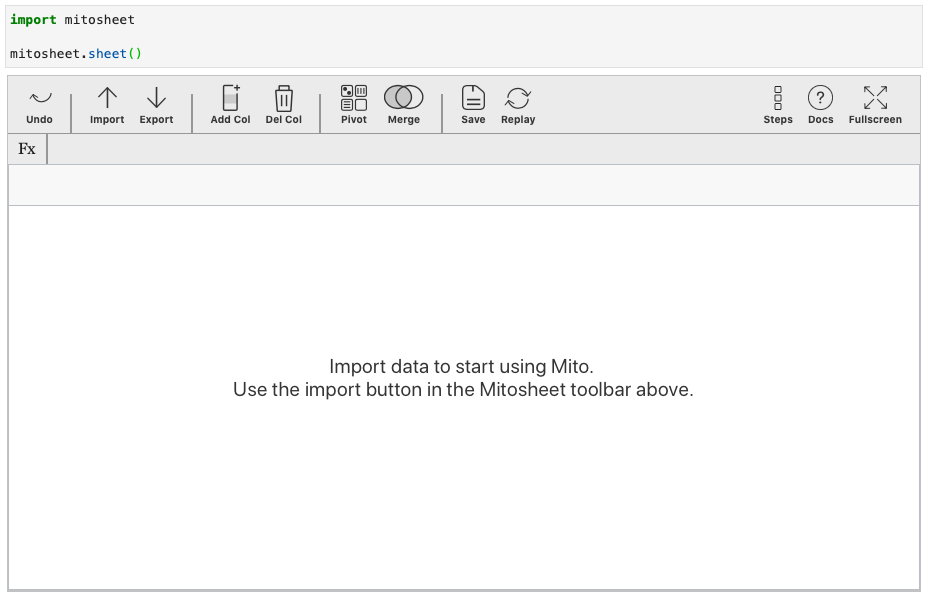Click the 'mitosheet.sheet()' code line

tap(76, 54)
